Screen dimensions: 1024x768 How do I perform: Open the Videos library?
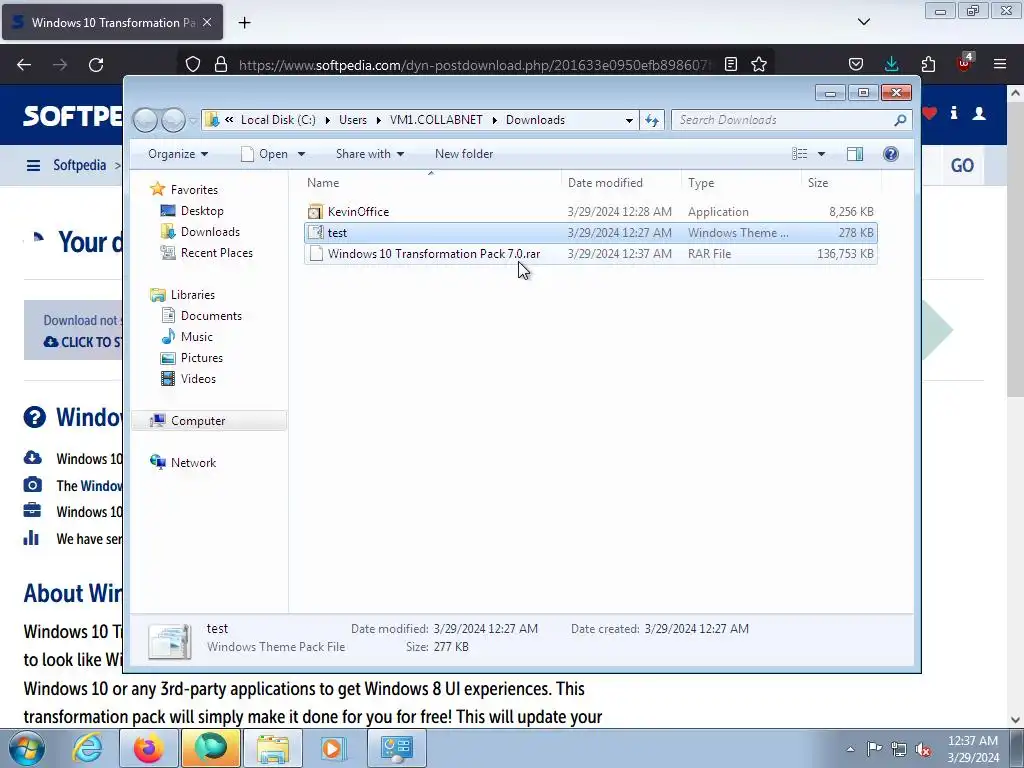pos(198,378)
